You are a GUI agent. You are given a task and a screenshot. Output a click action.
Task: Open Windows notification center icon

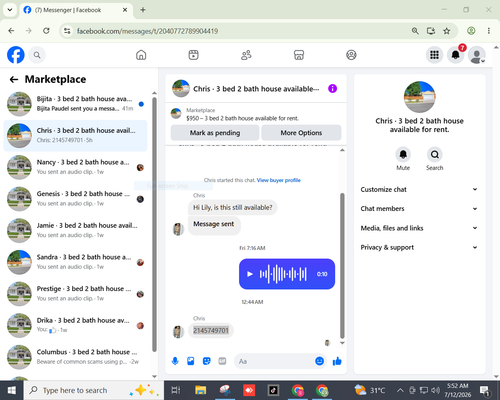[485, 390]
